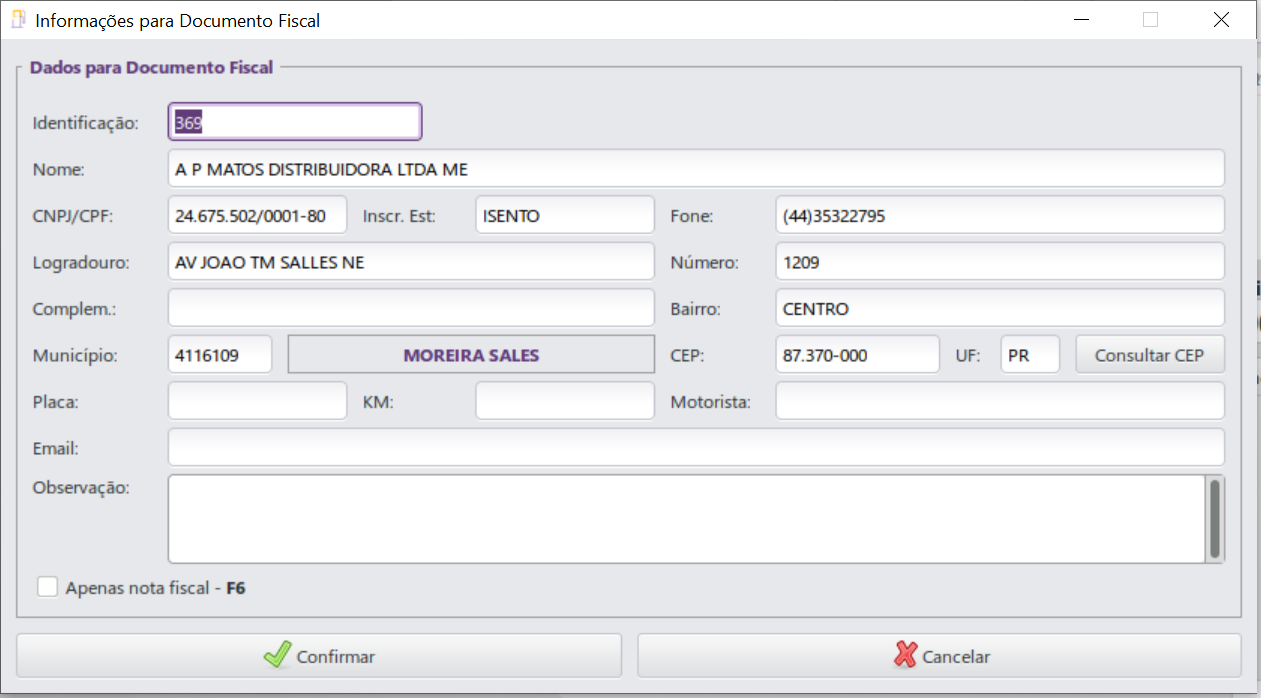Focus the Inscr. Est field showing ISENTO
1261x698 pixels.
[565, 215]
